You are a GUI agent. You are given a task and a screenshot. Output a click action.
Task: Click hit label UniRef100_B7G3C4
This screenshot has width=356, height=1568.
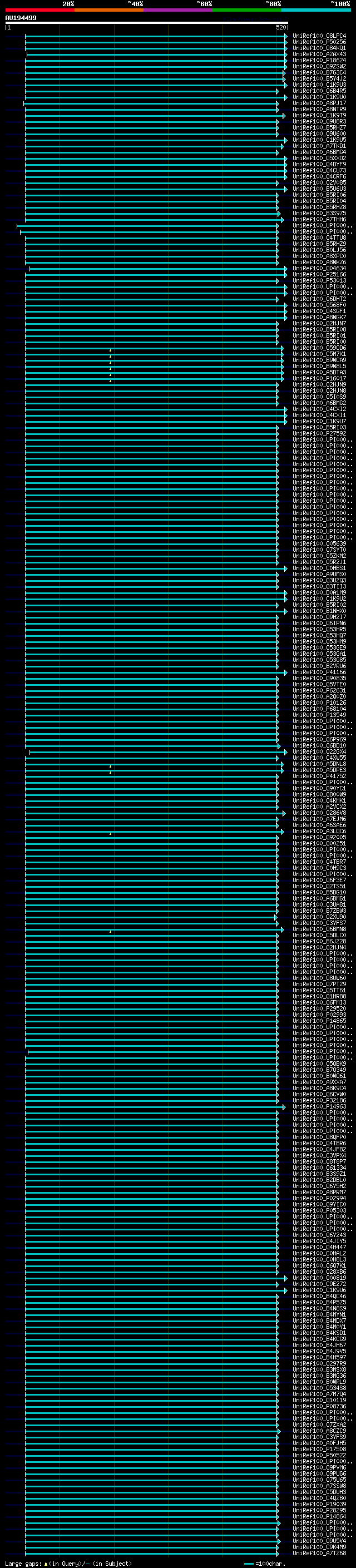[x=319, y=72]
